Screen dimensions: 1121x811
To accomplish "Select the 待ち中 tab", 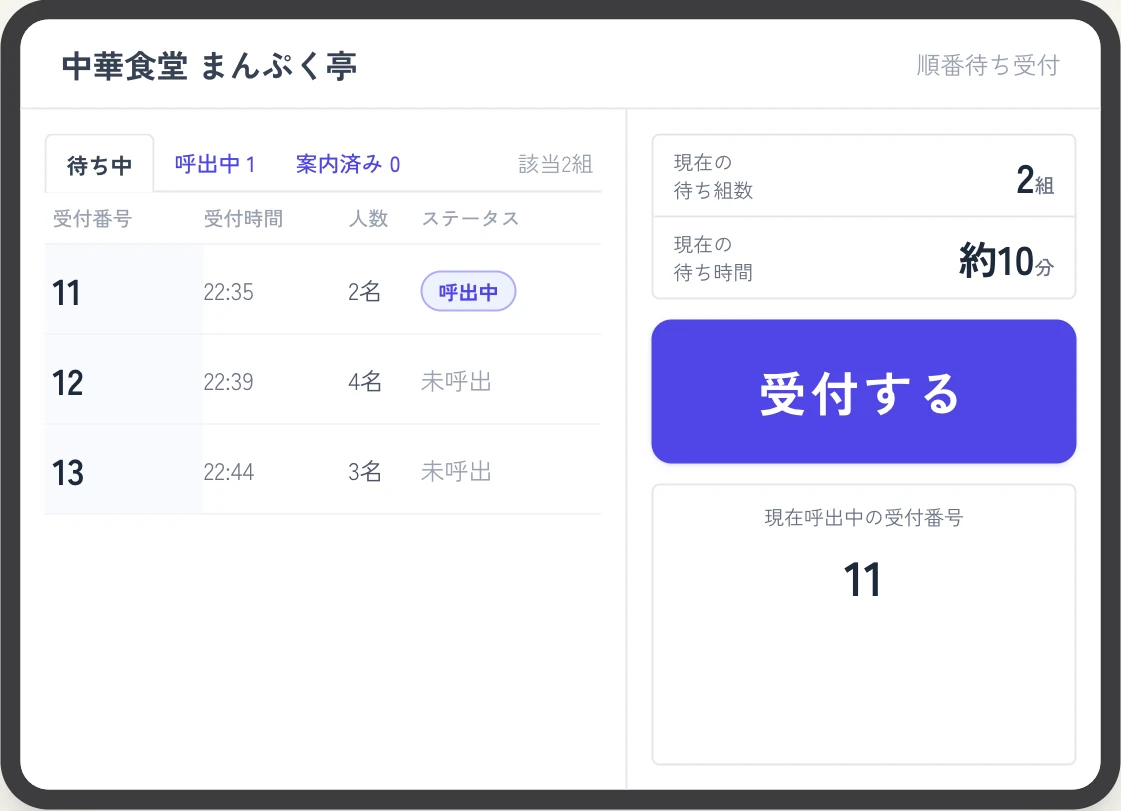I will tap(99, 164).
